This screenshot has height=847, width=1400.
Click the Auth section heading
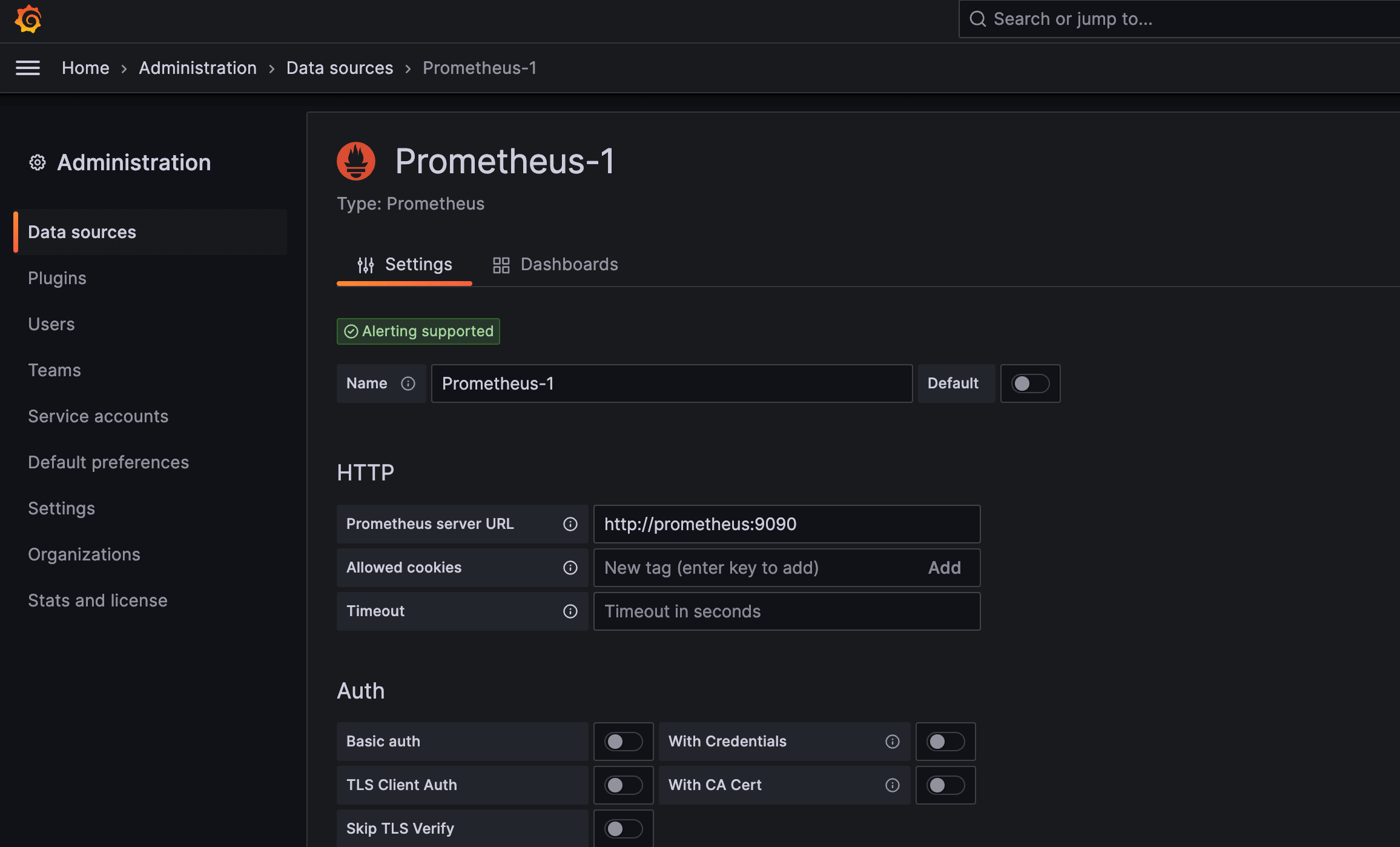click(x=360, y=691)
